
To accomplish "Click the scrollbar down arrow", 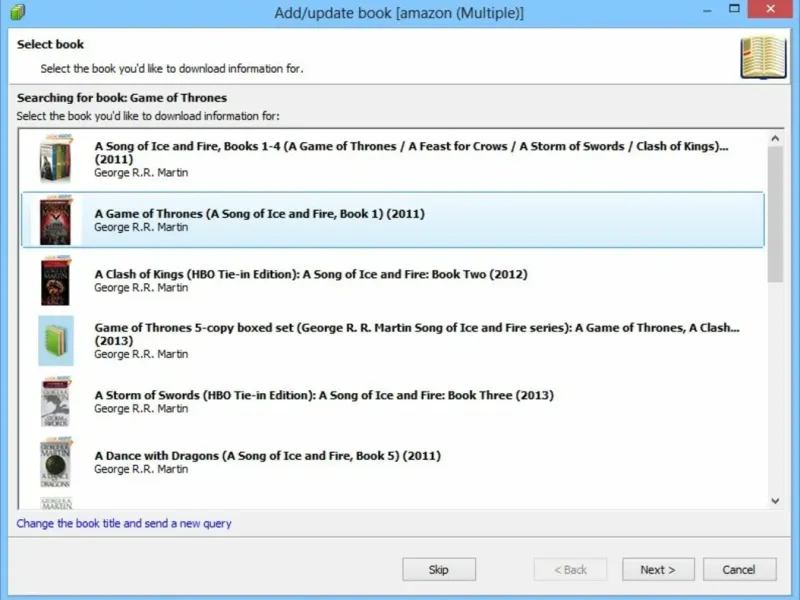I will click(775, 501).
